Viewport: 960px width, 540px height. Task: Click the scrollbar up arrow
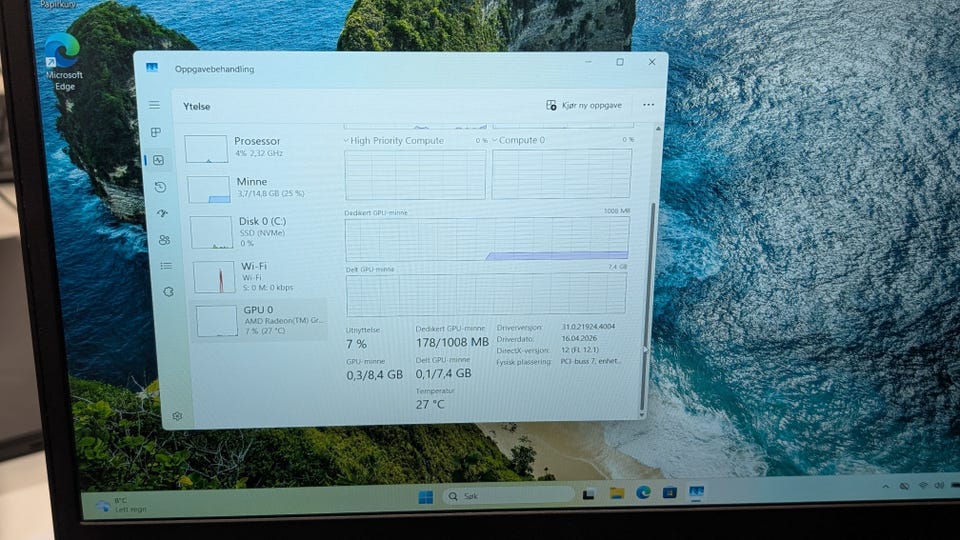pyautogui.click(x=658, y=129)
